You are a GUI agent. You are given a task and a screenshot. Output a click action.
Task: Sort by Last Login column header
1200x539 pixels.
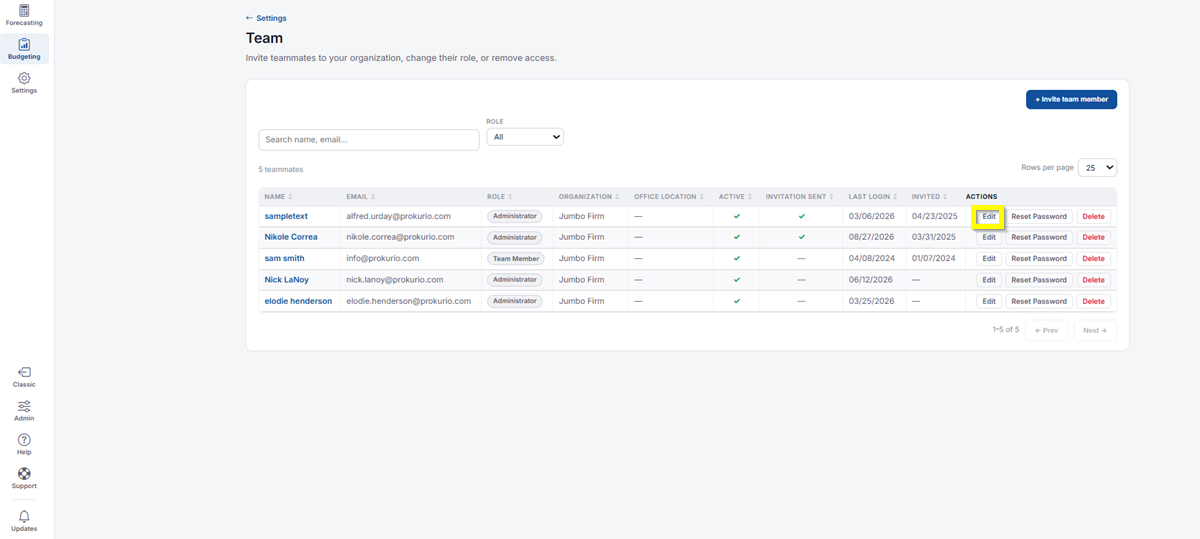pyautogui.click(x=873, y=197)
